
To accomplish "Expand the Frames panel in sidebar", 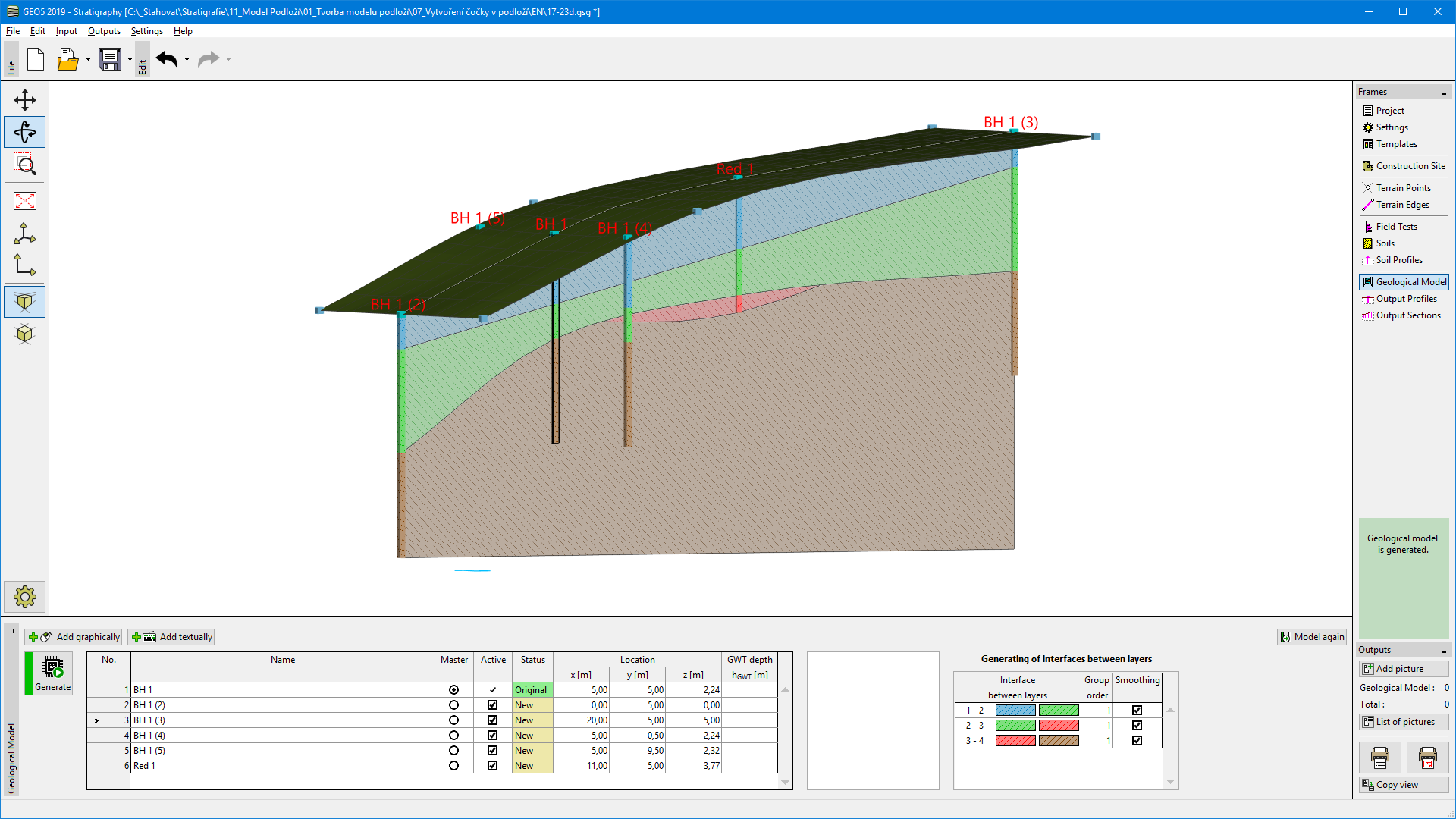I will click(x=1444, y=91).
